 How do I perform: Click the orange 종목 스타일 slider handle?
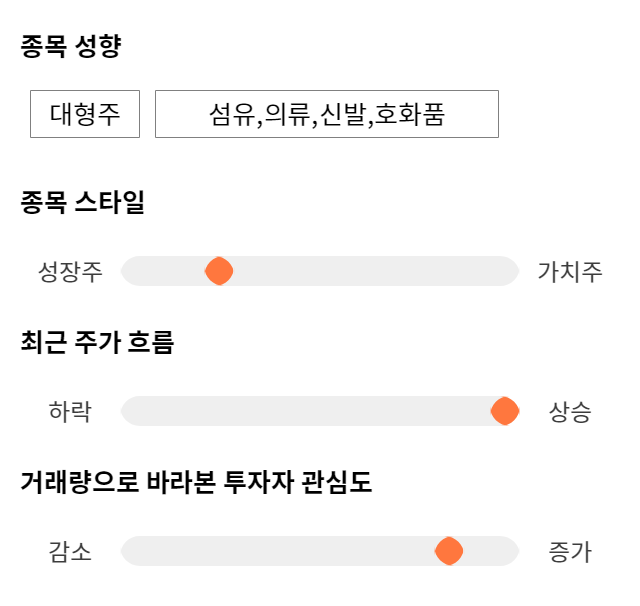(x=219, y=271)
